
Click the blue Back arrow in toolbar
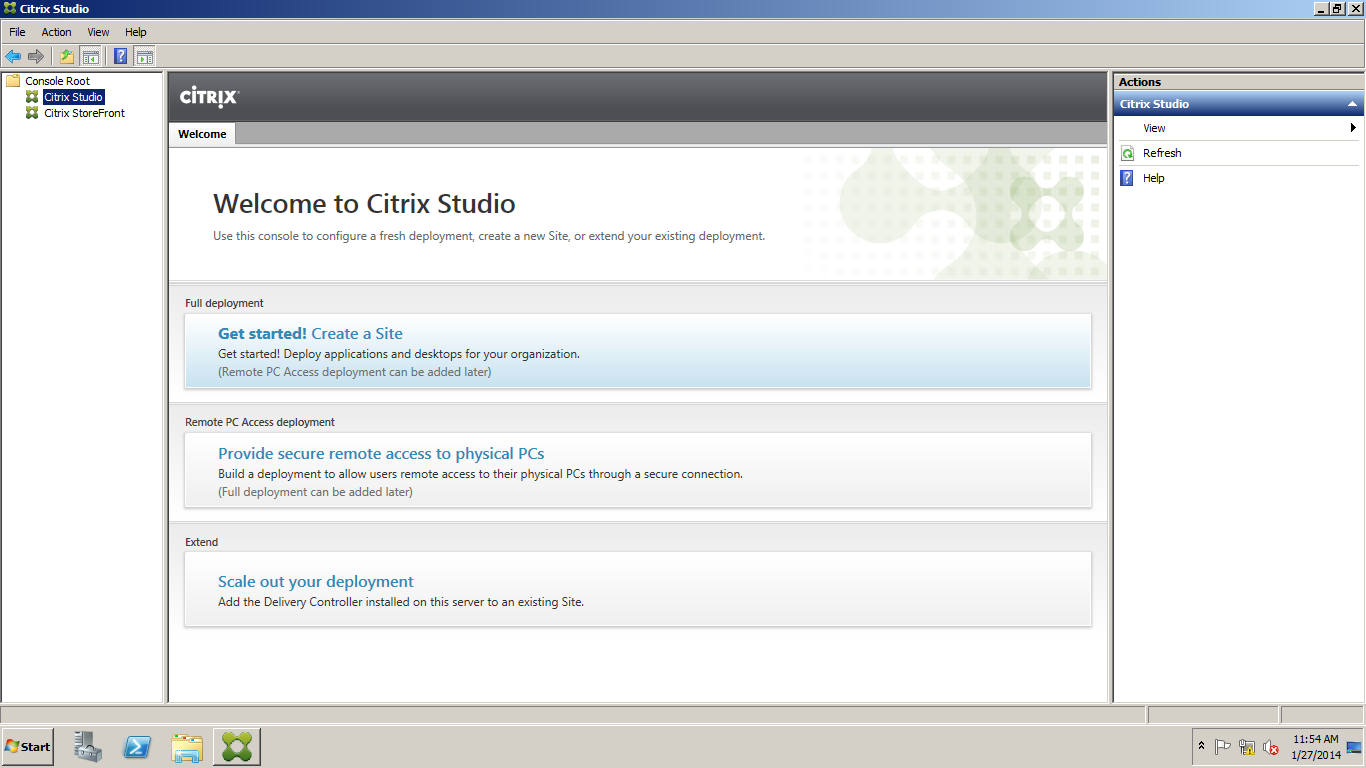coord(13,56)
